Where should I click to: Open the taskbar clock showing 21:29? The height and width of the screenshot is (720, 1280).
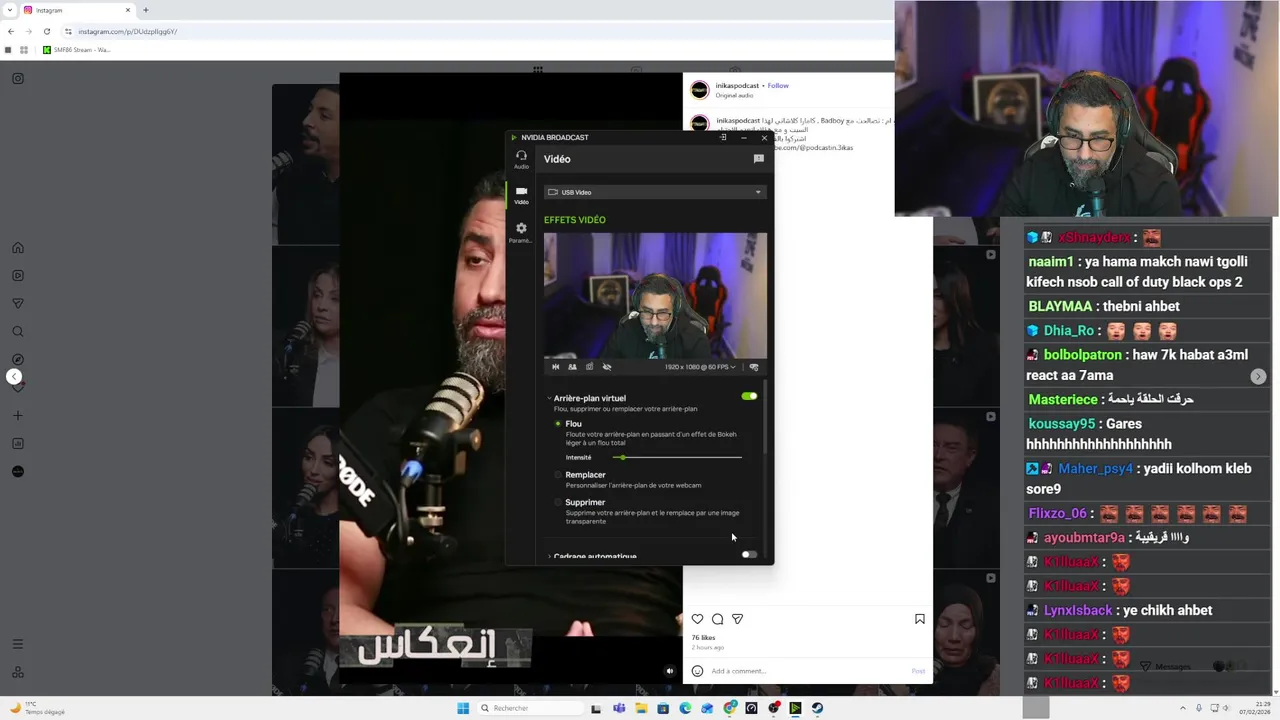pyautogui.click(x=1255, y=708)
